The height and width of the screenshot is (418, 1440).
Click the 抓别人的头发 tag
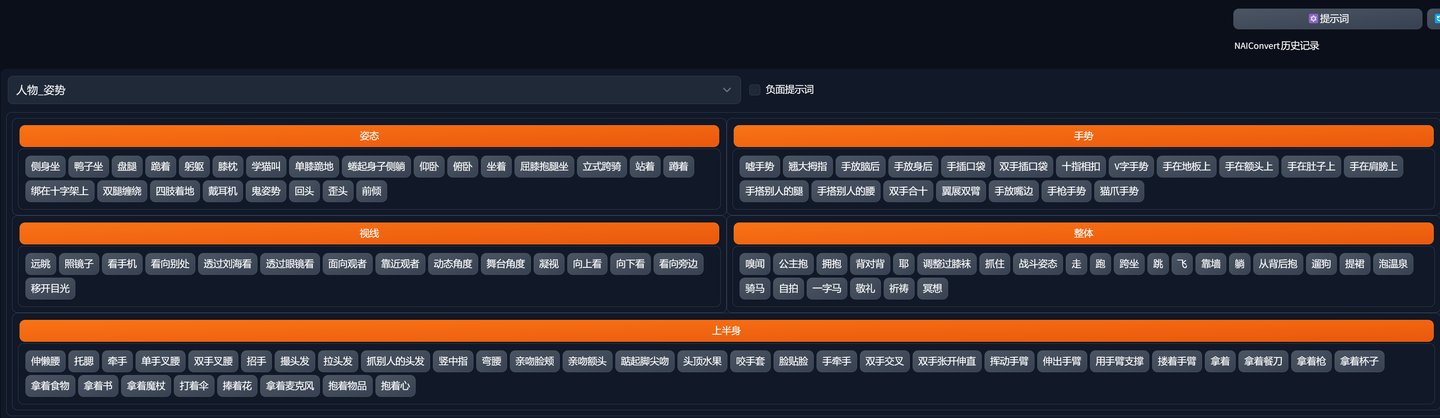(395, 362)
